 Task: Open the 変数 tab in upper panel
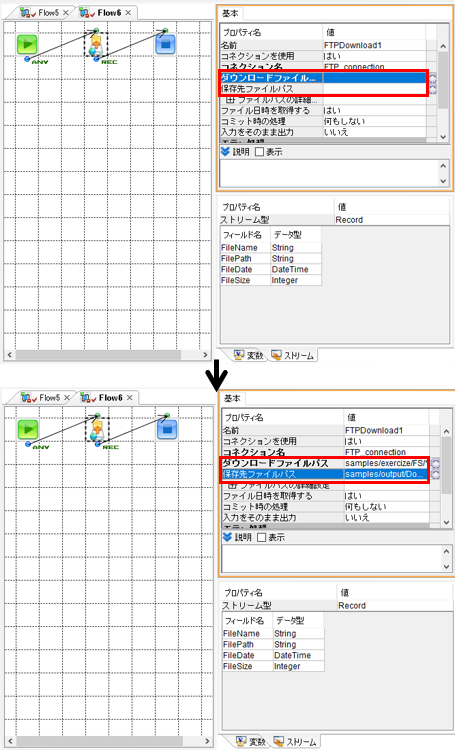[249, 355]
